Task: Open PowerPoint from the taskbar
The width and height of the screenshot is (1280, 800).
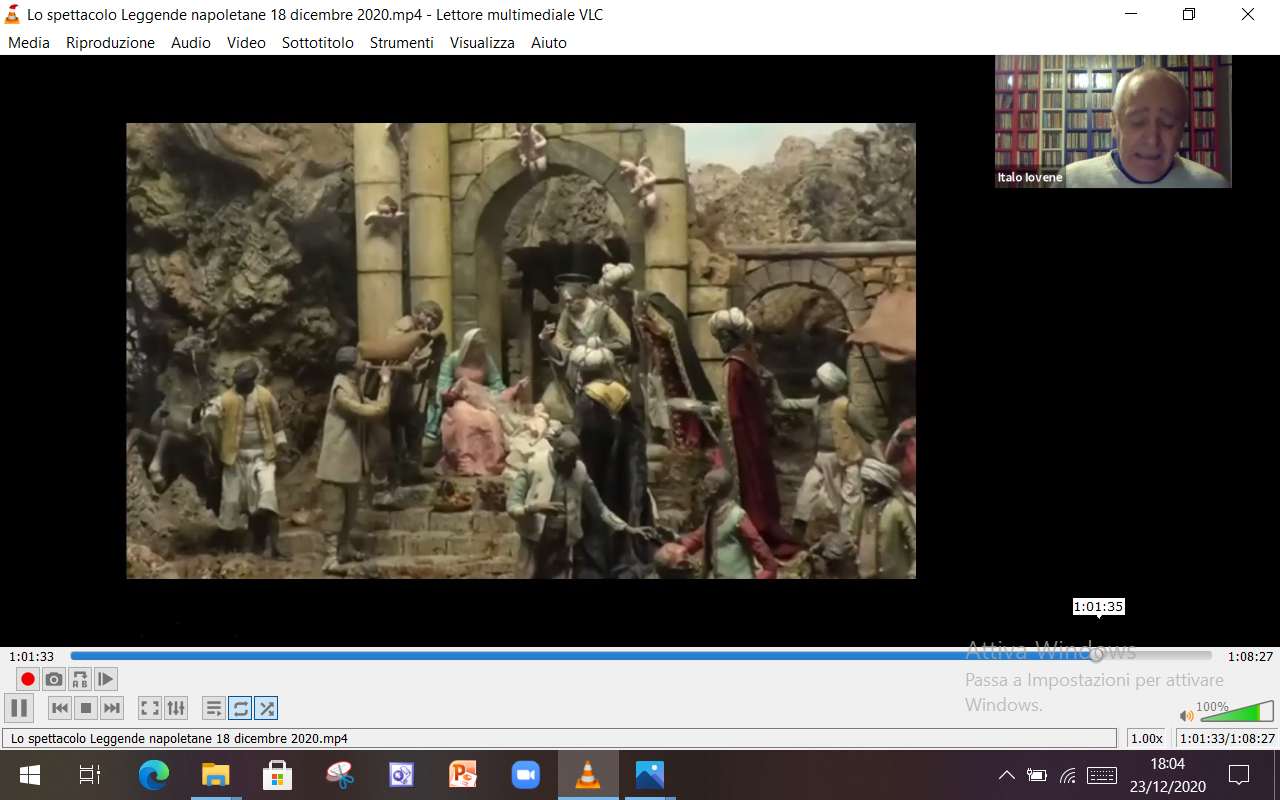Action: pyautogui.click(x=464, y=775)
